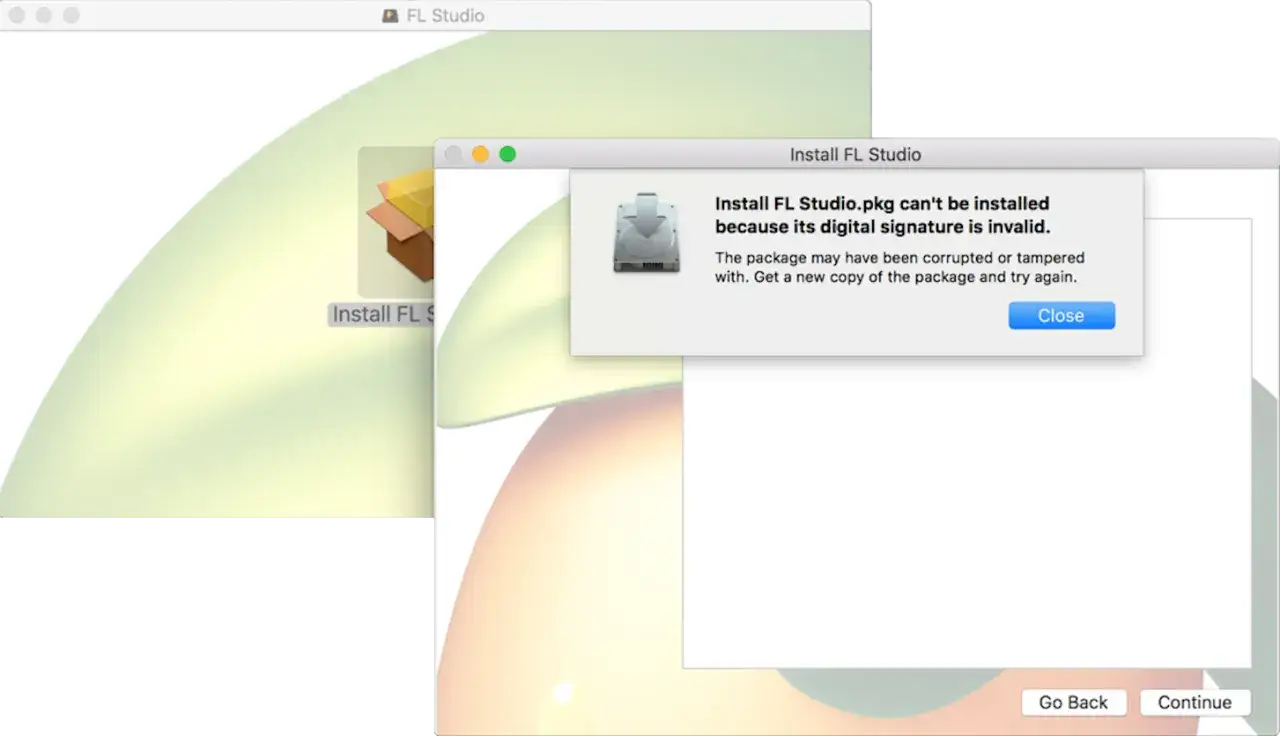Click Go Back in the installer
Image resolution: width=1280 pixels, height=736 pixels.
pyautogui.click(x=1073, y=702)
